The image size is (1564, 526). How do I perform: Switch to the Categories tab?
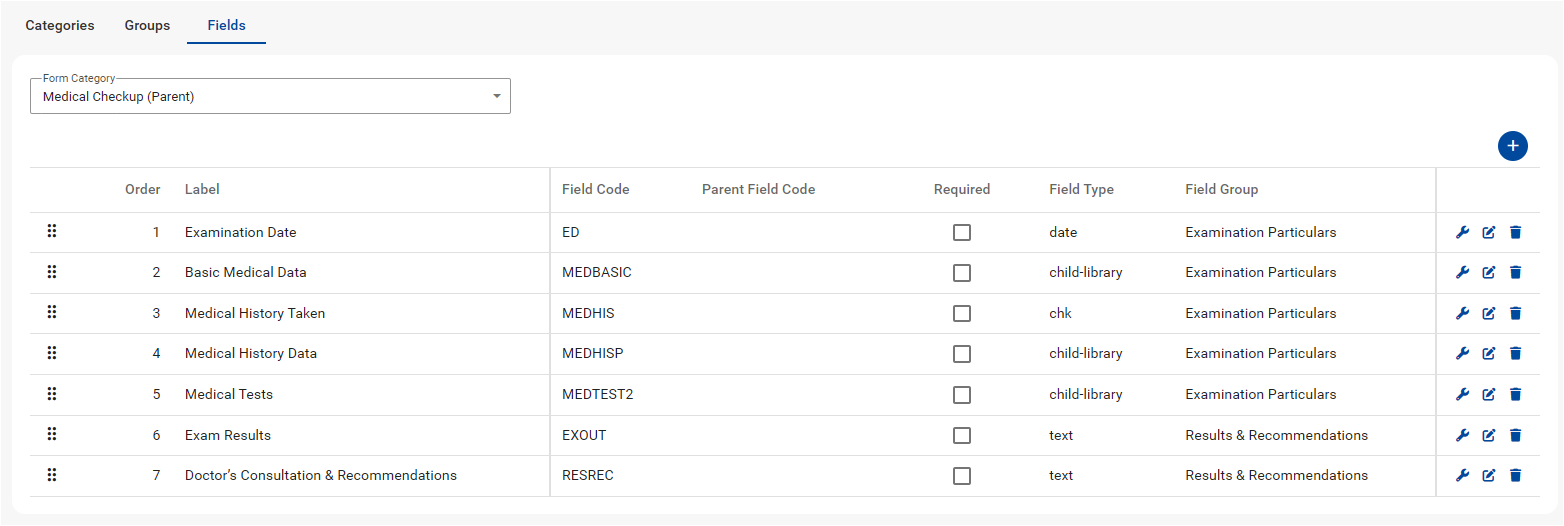point(60,25)
